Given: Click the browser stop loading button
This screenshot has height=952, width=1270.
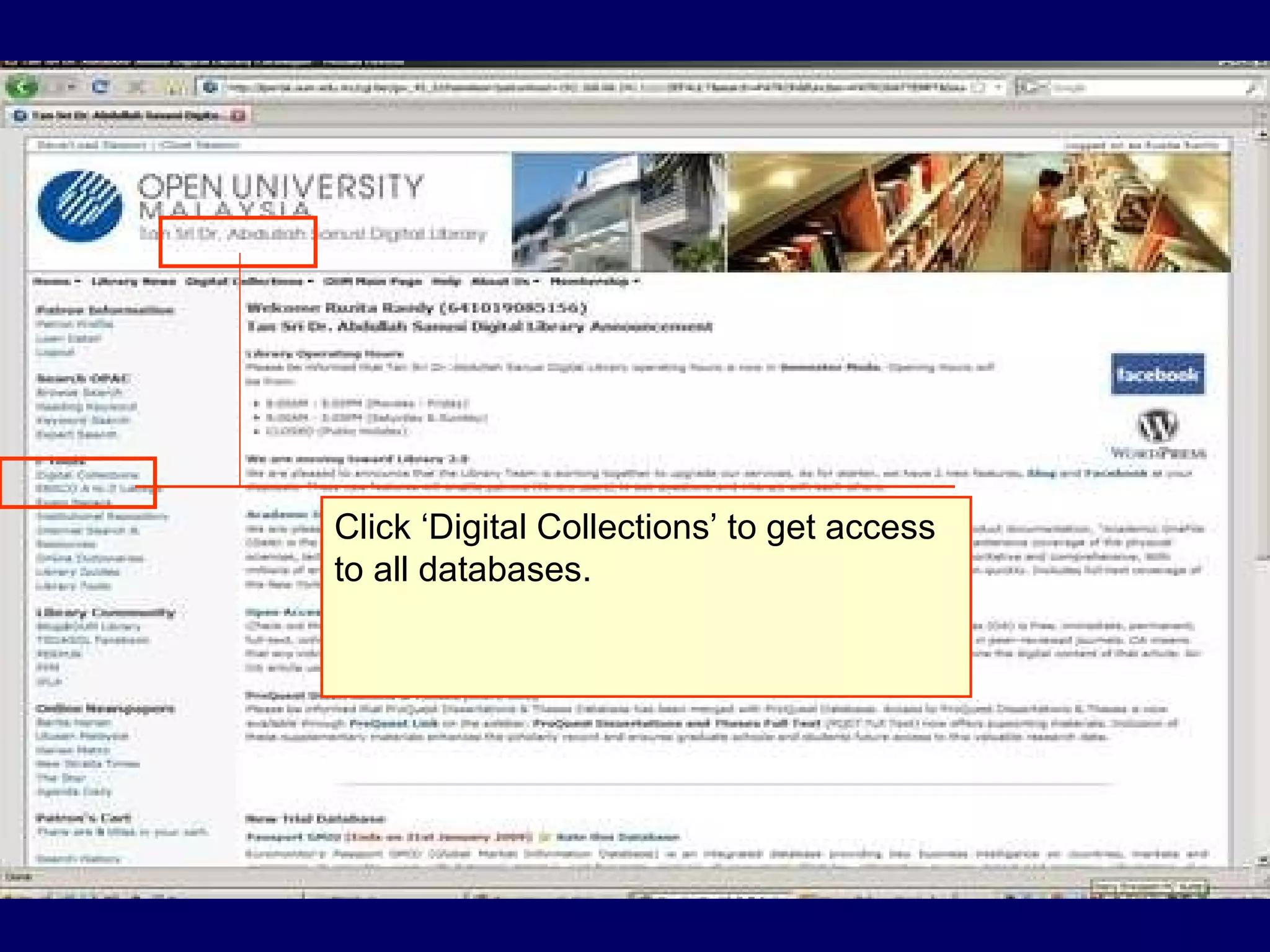Looking at the screenshot, I should [x=138, y=87].
